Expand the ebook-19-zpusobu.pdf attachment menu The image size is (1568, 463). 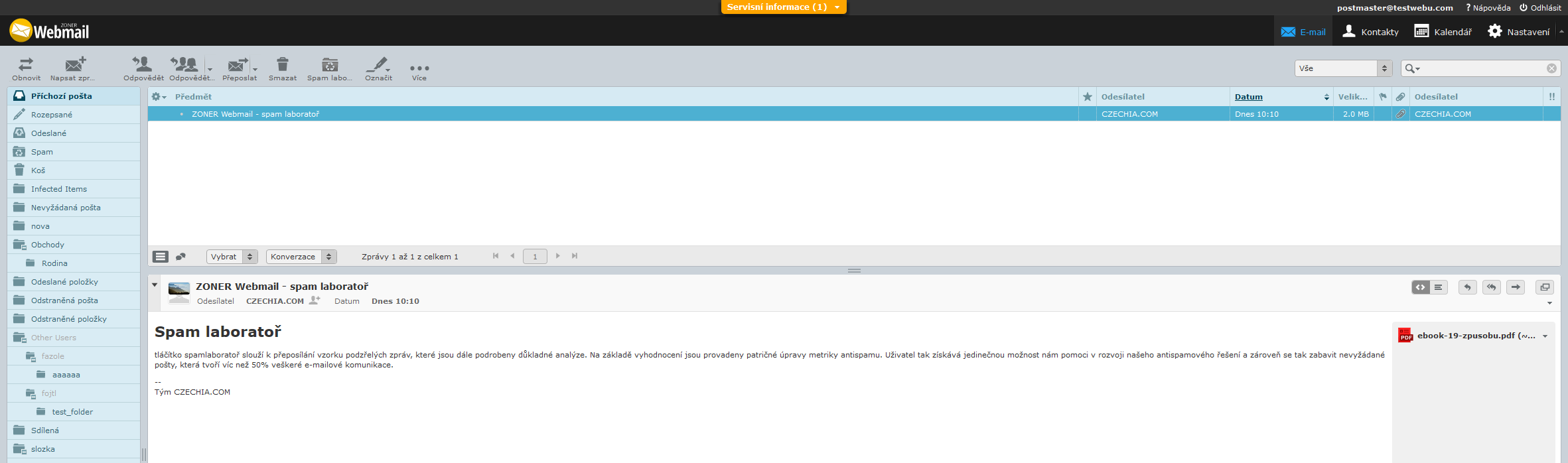1545,336
